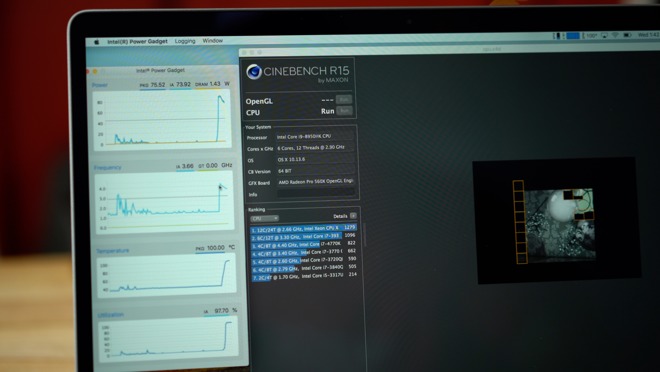Click the GT 0.00 frequency reading
The width and height of the screenshot is (660, 372).
click(208, 166)
